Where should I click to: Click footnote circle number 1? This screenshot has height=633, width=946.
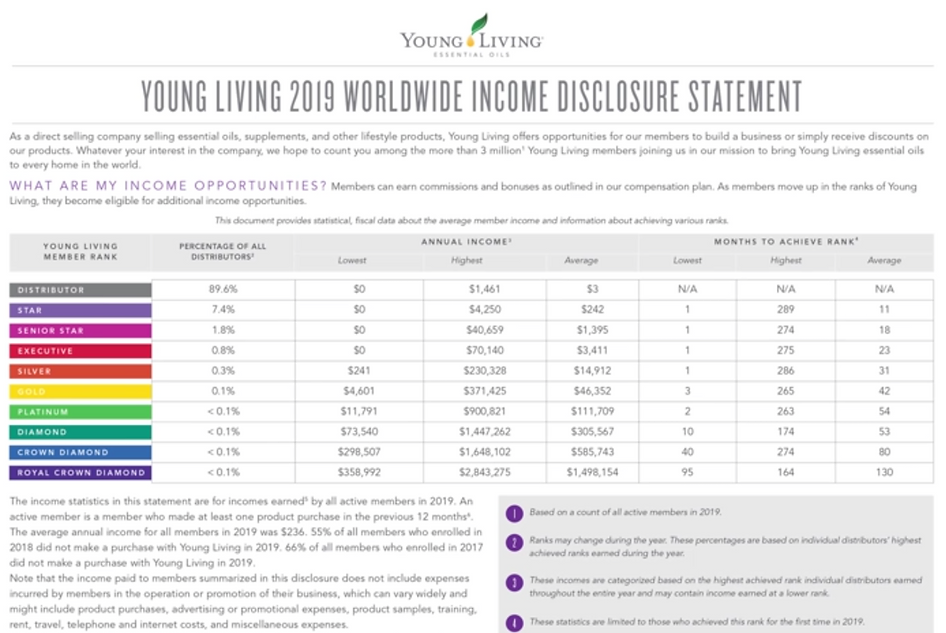[x=514, y=514]
